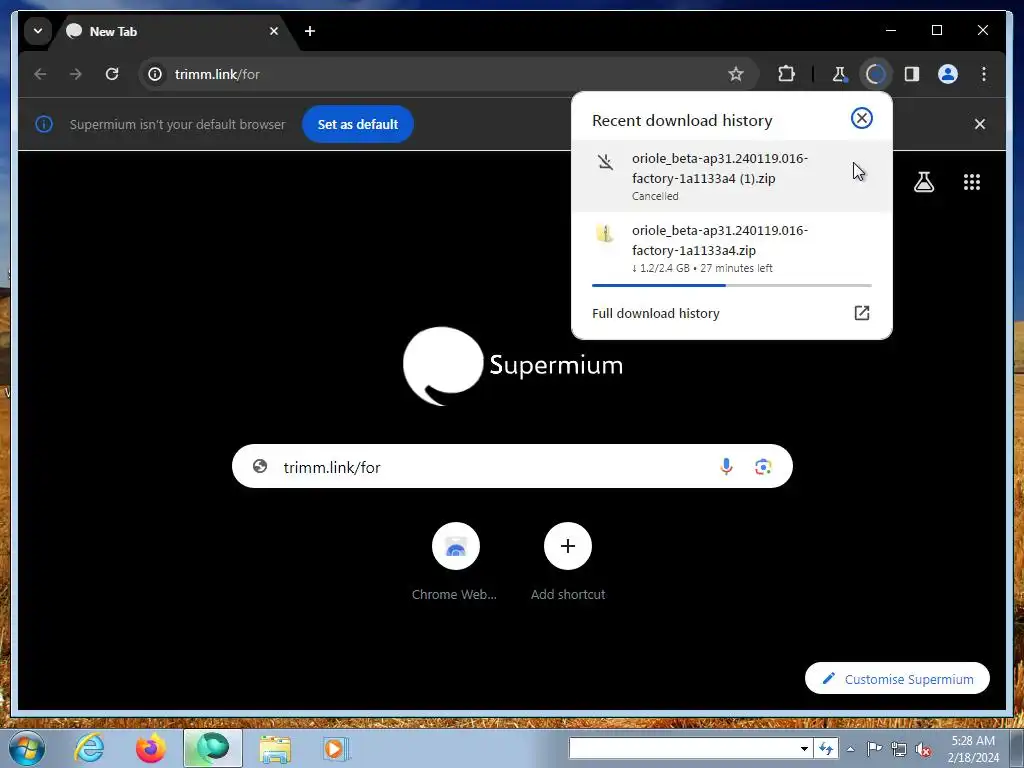
Task: Open Windows Explorer from taskbar
Action: click(x=275, y=748)
